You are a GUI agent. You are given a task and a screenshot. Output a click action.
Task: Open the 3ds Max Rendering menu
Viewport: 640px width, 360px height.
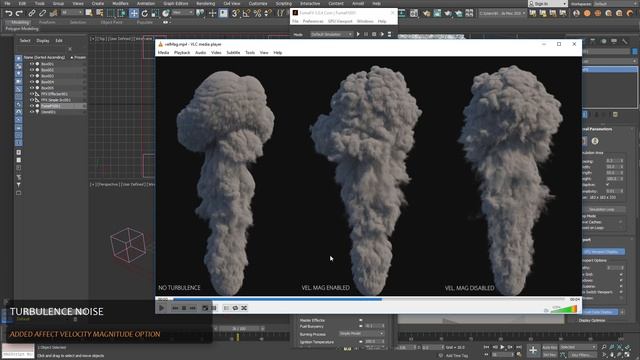(x=205, y=3)
